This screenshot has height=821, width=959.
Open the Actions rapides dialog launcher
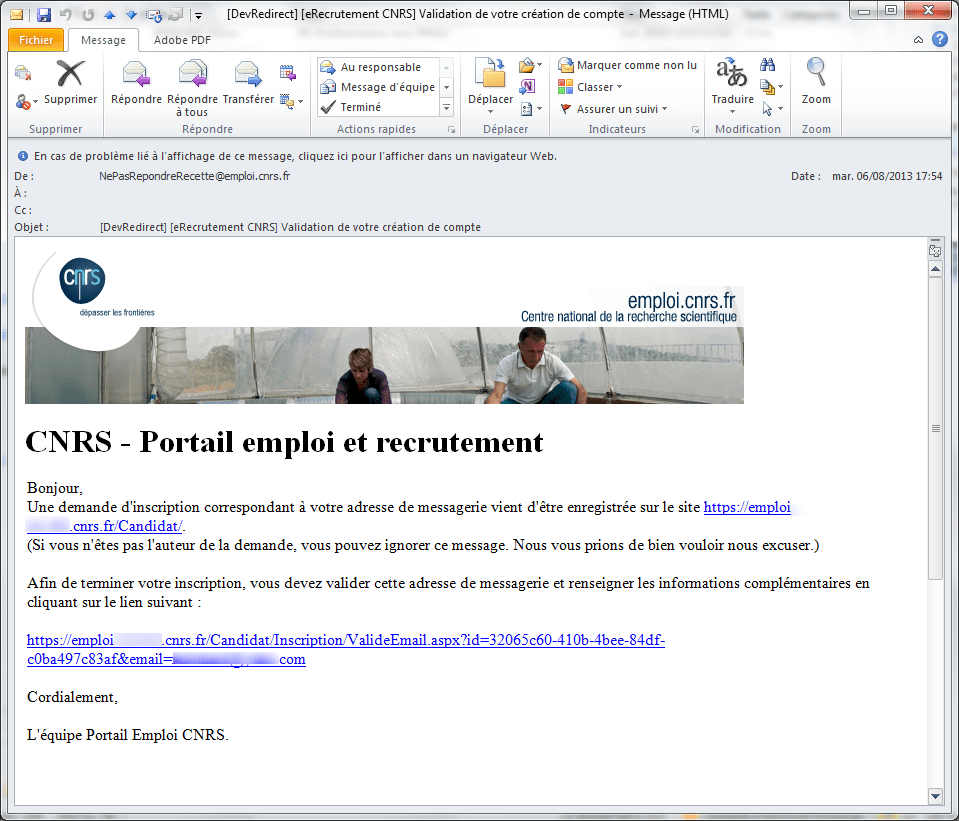[x=451, y=130]
